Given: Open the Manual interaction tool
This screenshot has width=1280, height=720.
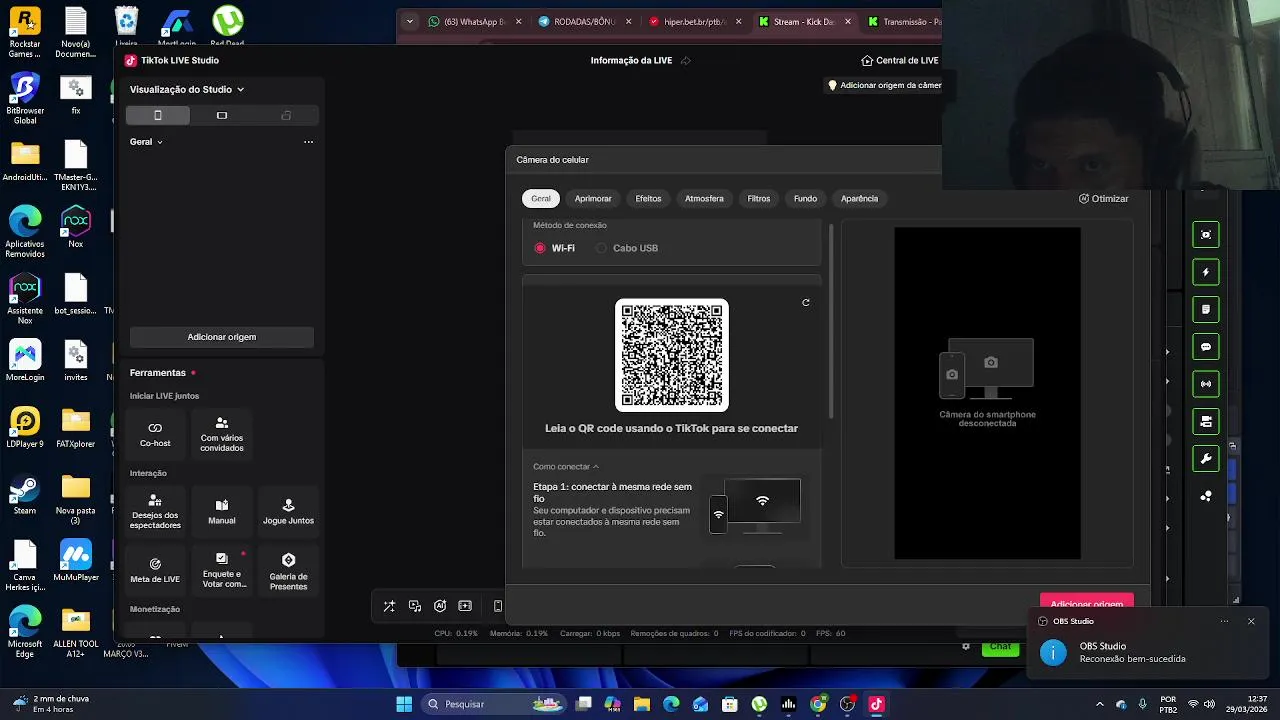Looking at the screenshot, I should pyautogui.click(x=222, y=512).
